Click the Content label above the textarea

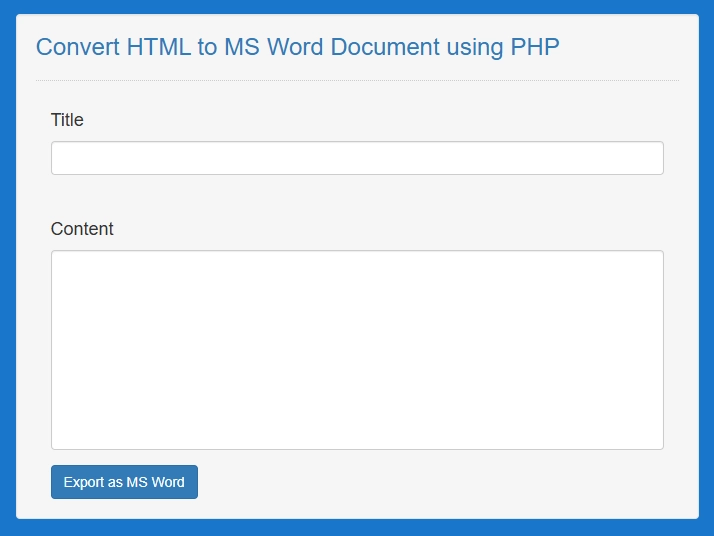[82, 229]
